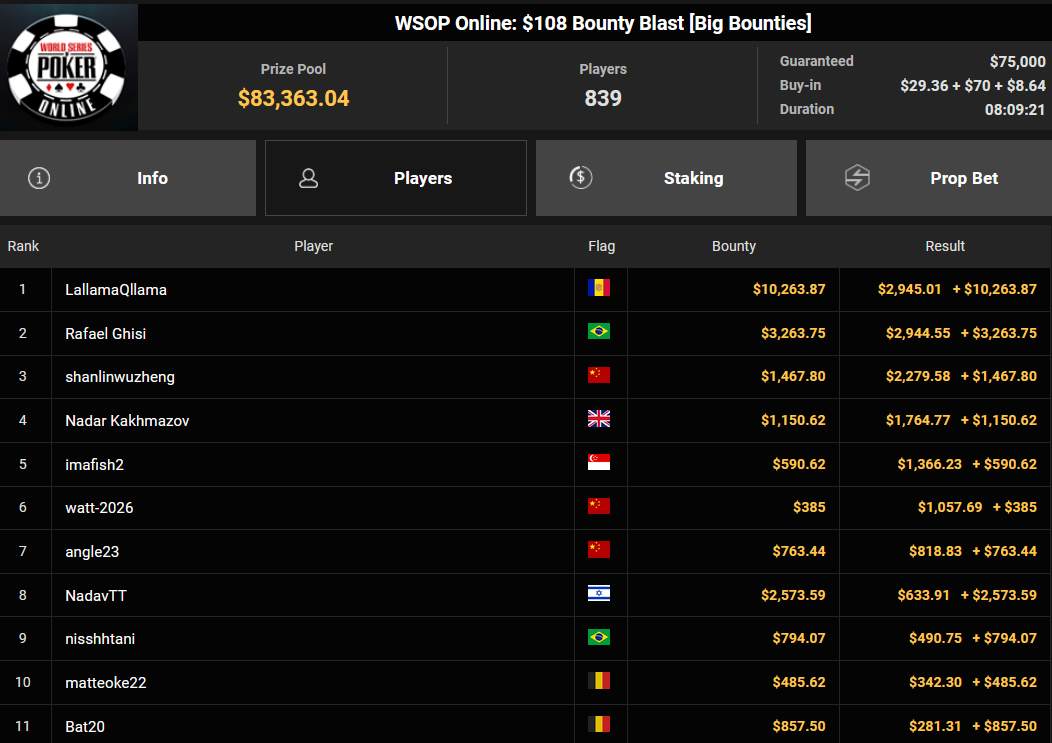Select player name nisshhtani
This screenshot has height=743, width=1052.
pos(100,639)
